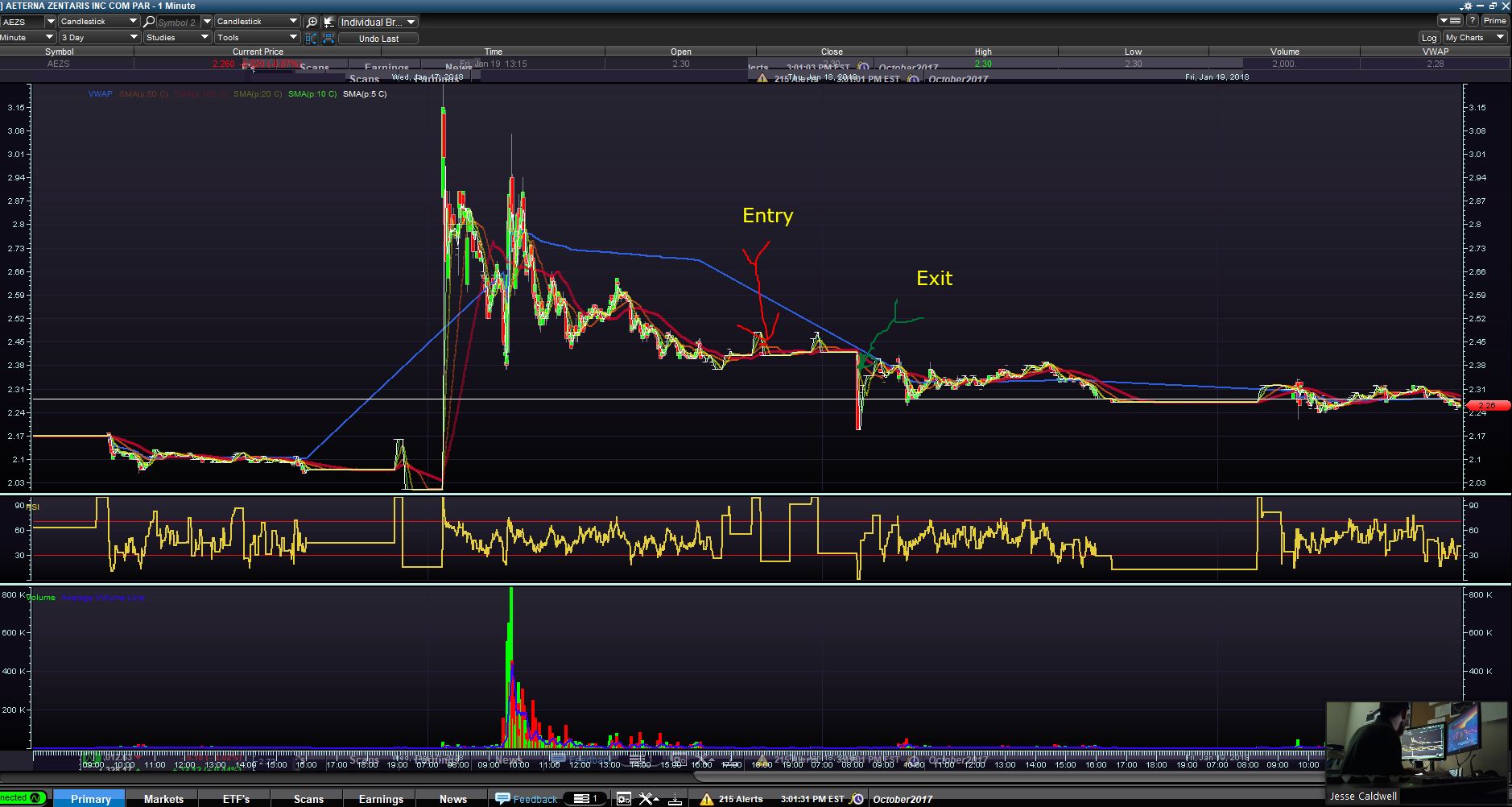Click the VWAP column header
The width and height of the screenshot is (1512, 807).
click(x=1436, y=52)
